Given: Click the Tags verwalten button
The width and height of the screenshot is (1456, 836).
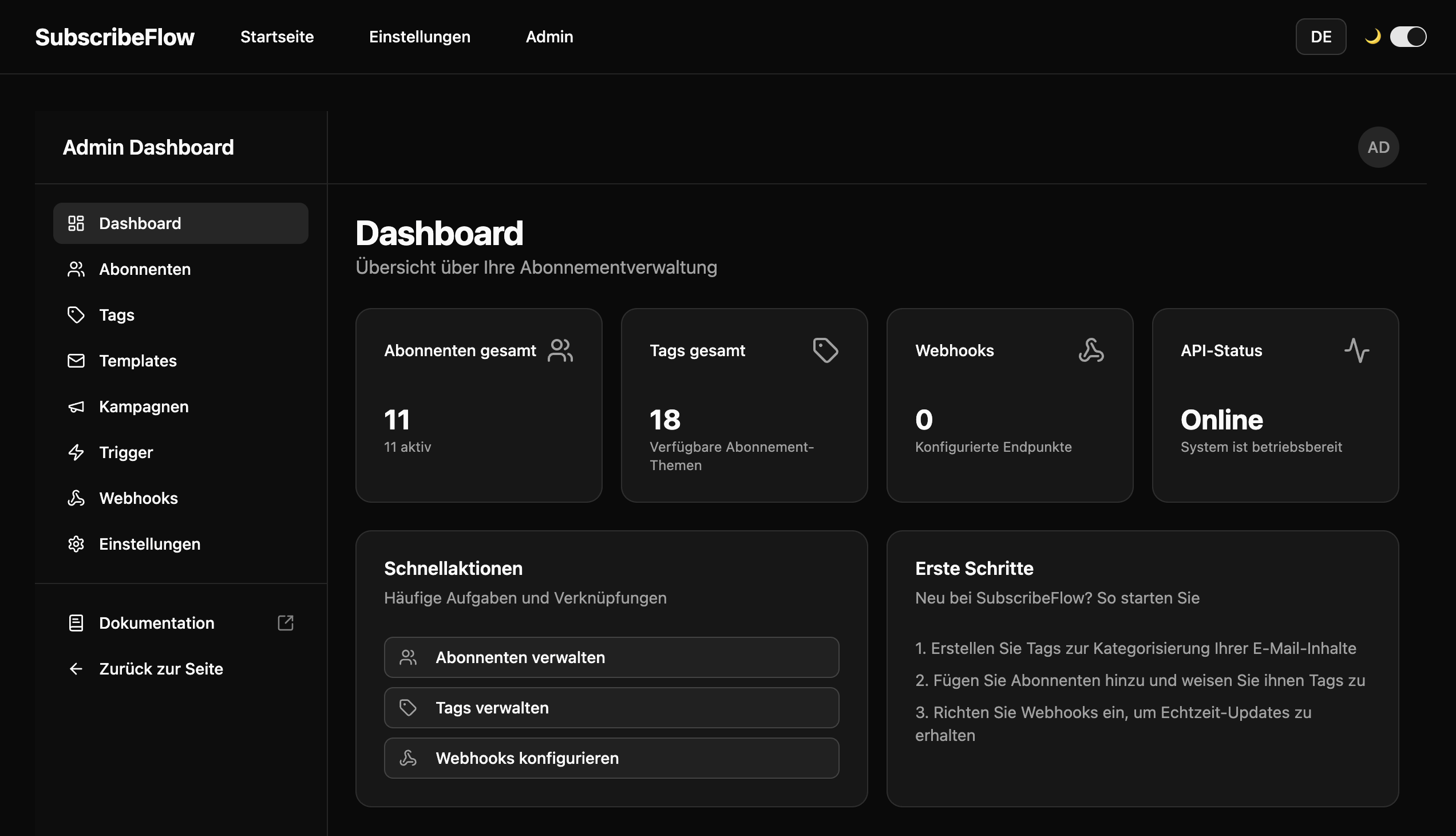Looking at the screenshot, I should 611,707.
